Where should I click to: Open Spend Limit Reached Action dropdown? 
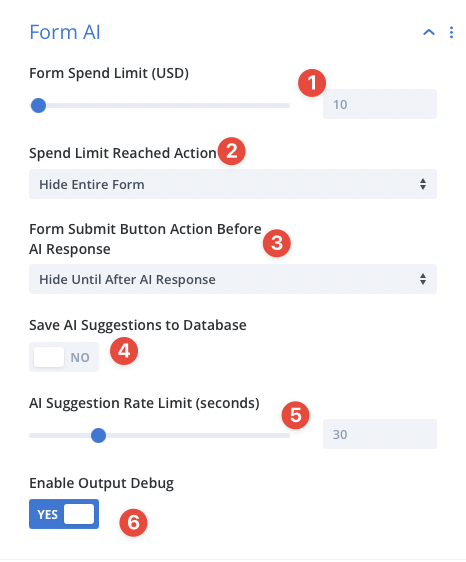pos(233,184)
